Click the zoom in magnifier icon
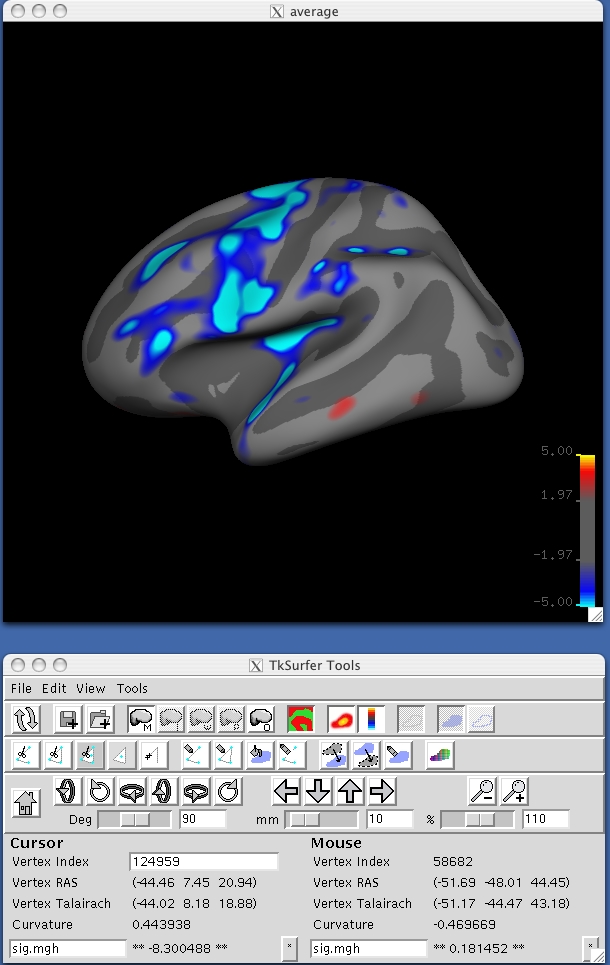 515,791
